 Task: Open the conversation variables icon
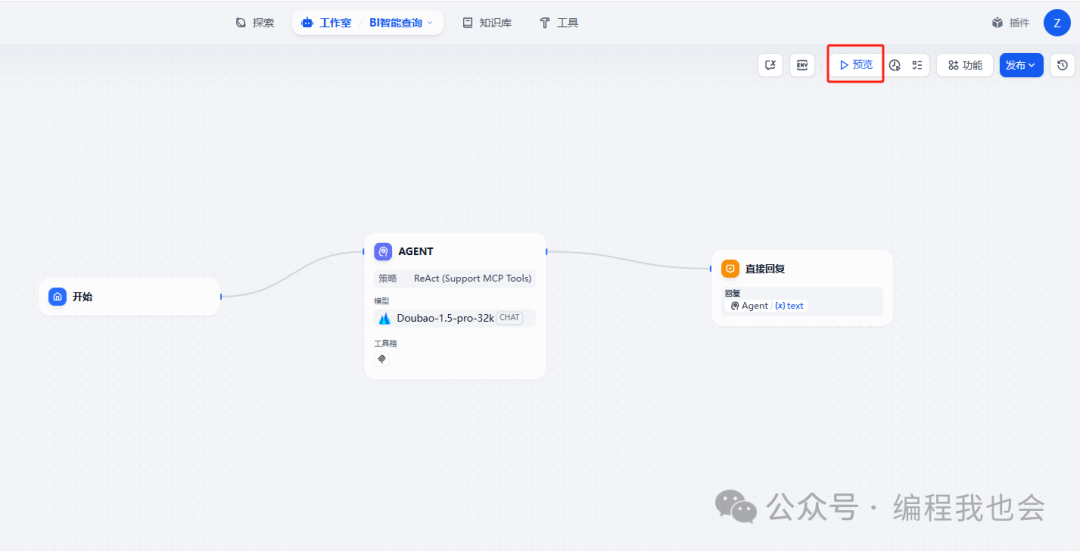(770, 65)
